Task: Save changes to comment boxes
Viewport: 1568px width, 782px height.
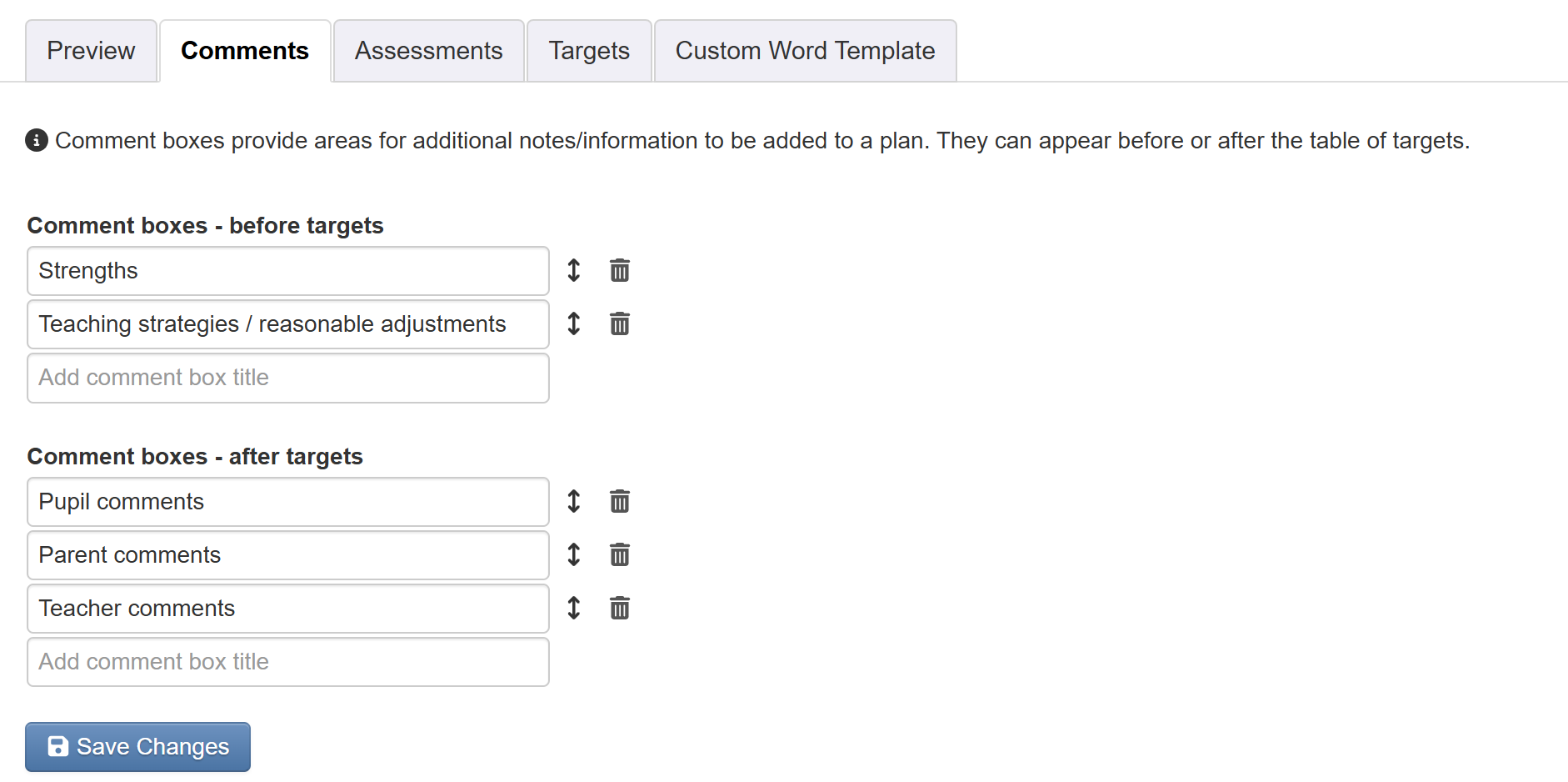Action: pos(137,746)
